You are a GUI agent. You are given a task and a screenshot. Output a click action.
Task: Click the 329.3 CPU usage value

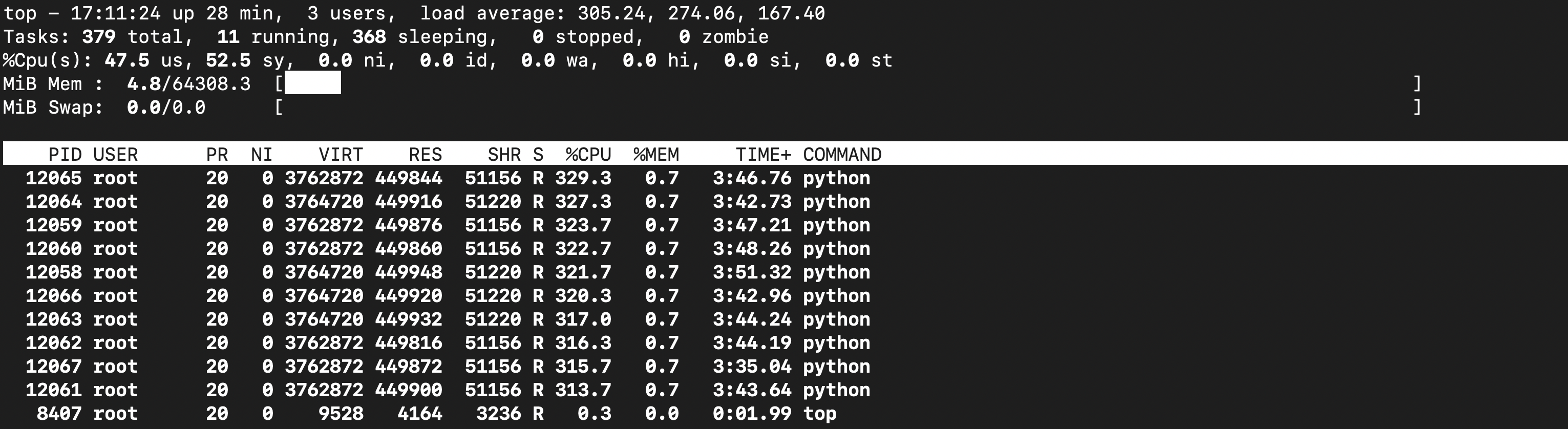coord(583,178)
